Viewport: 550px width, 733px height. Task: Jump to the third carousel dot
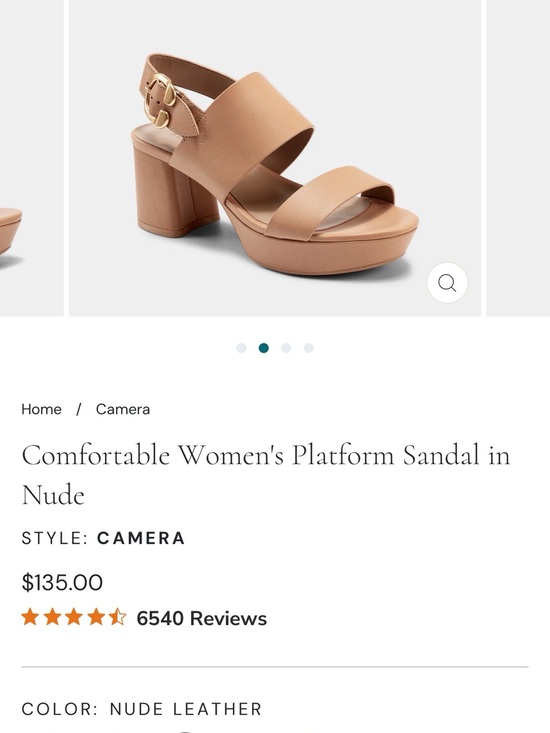coord(286,348)
